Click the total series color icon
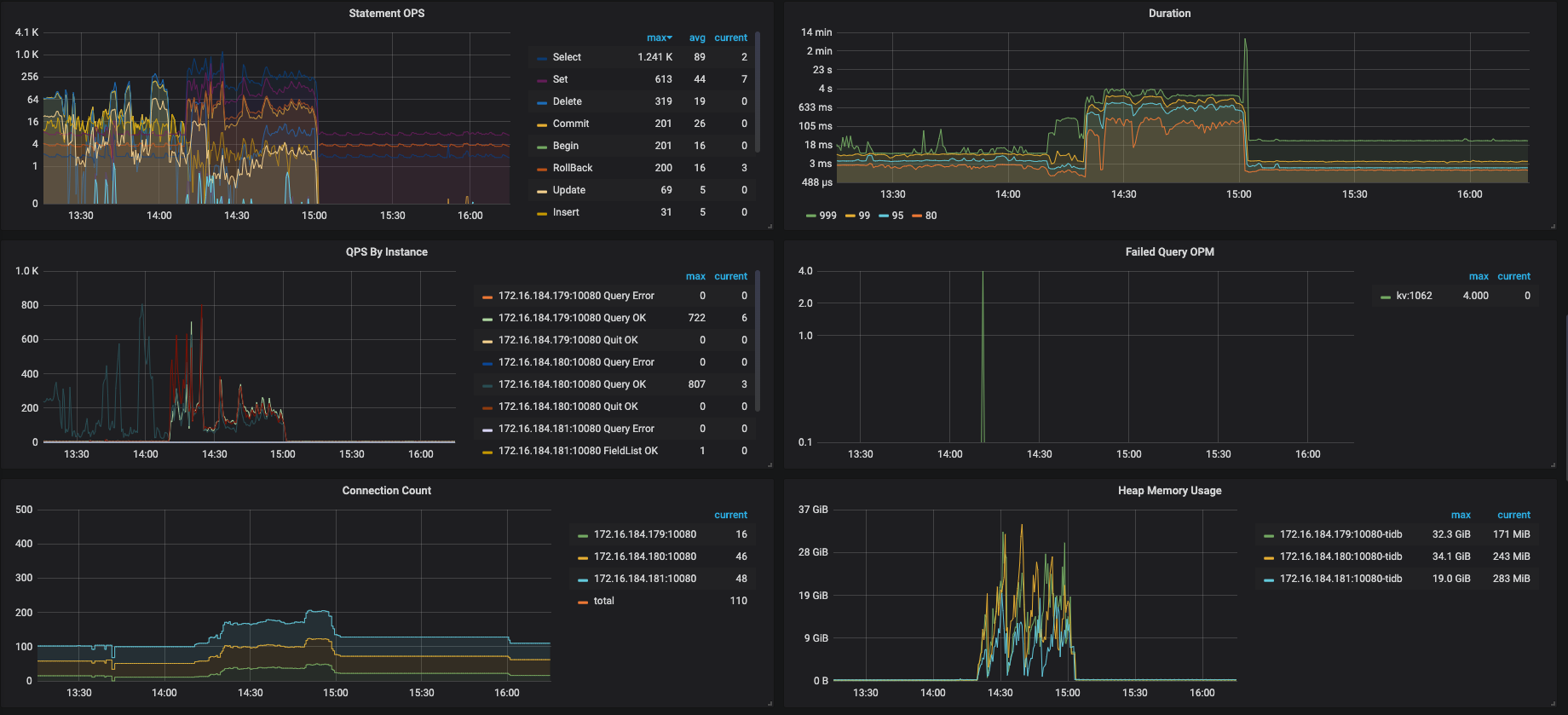This screenshot has width=1568, height=715. pyautogui.click(x=583, y=602)
